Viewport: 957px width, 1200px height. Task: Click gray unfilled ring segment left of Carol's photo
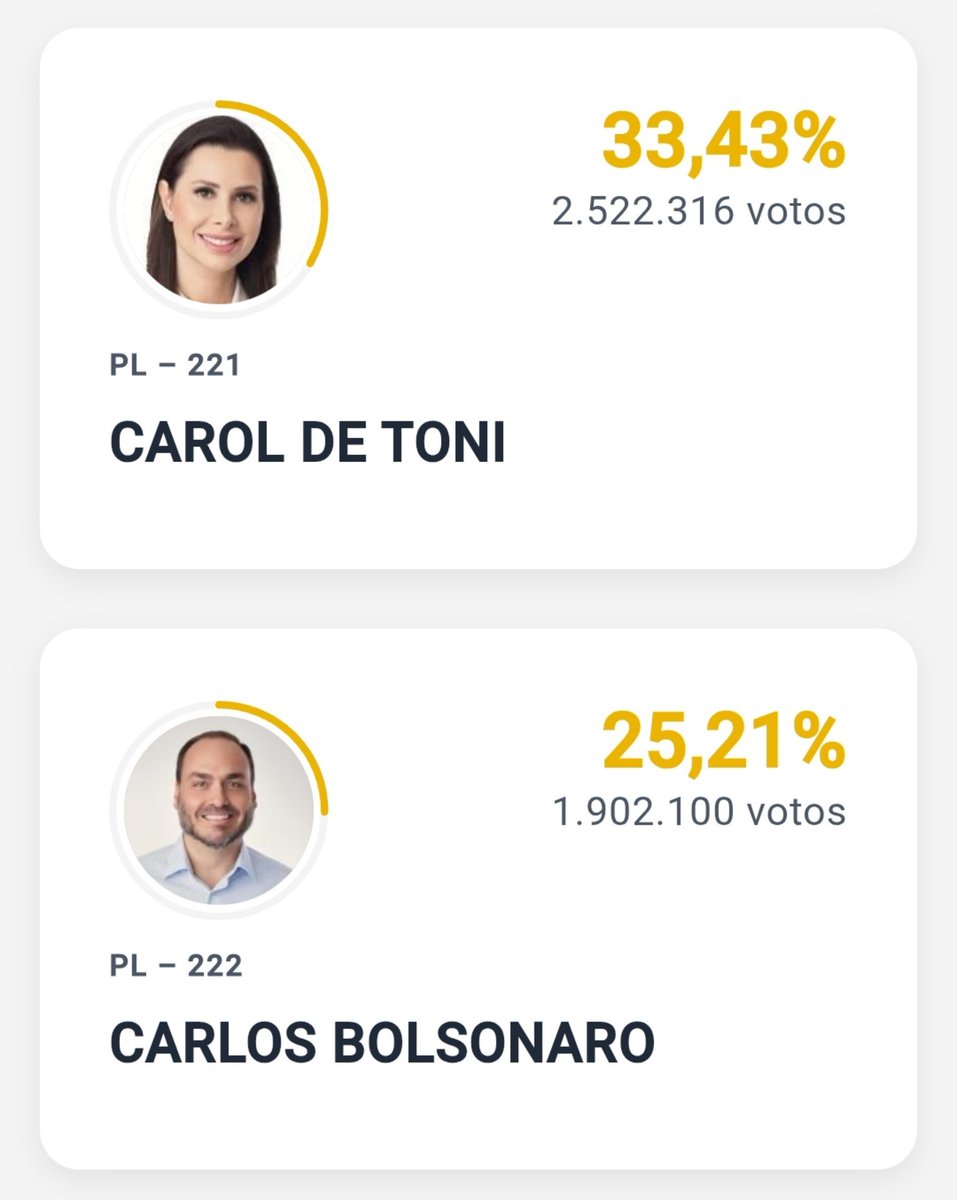tap(113, 208)
